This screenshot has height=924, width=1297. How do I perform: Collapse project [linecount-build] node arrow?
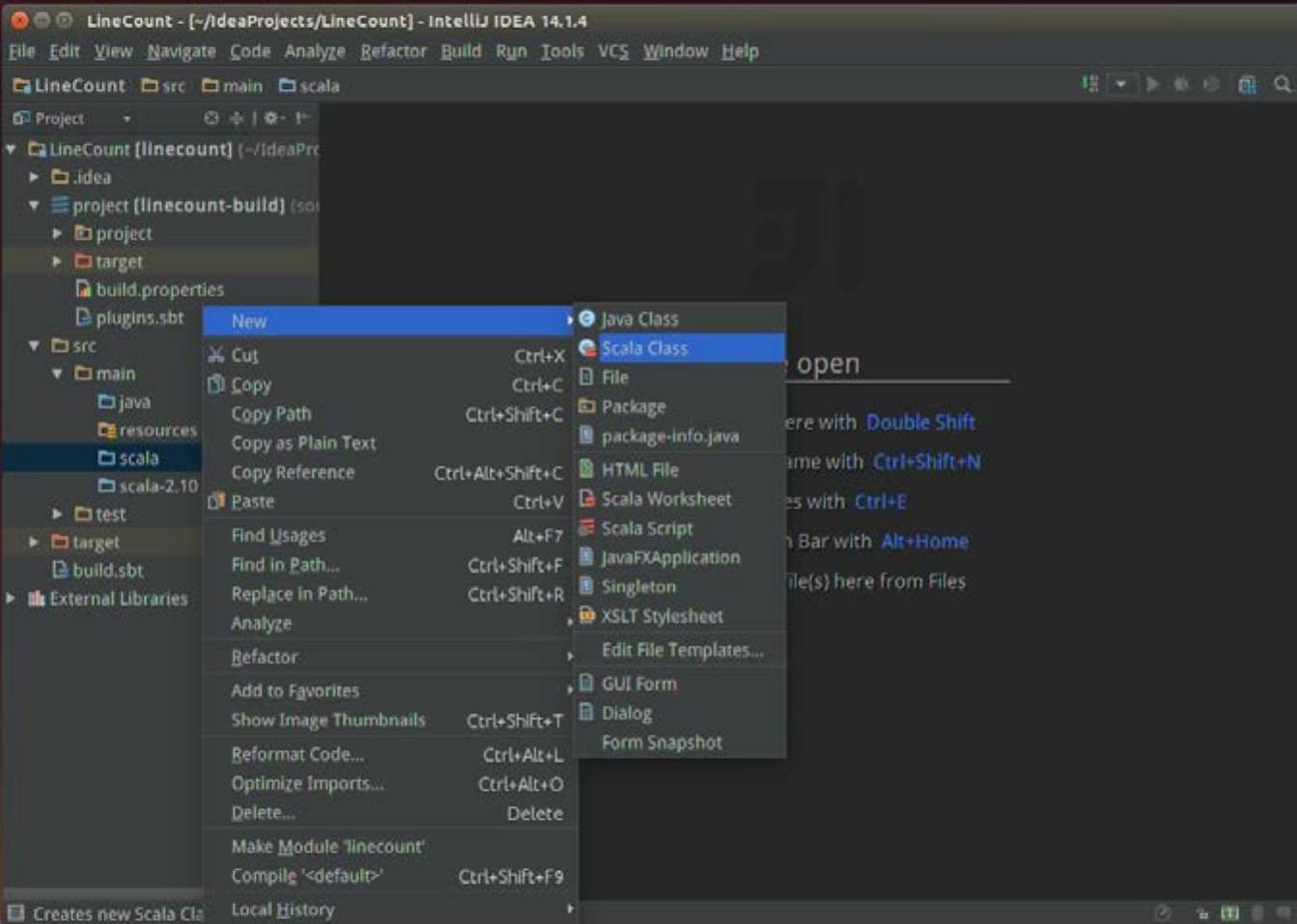click(x=35, y=206)
